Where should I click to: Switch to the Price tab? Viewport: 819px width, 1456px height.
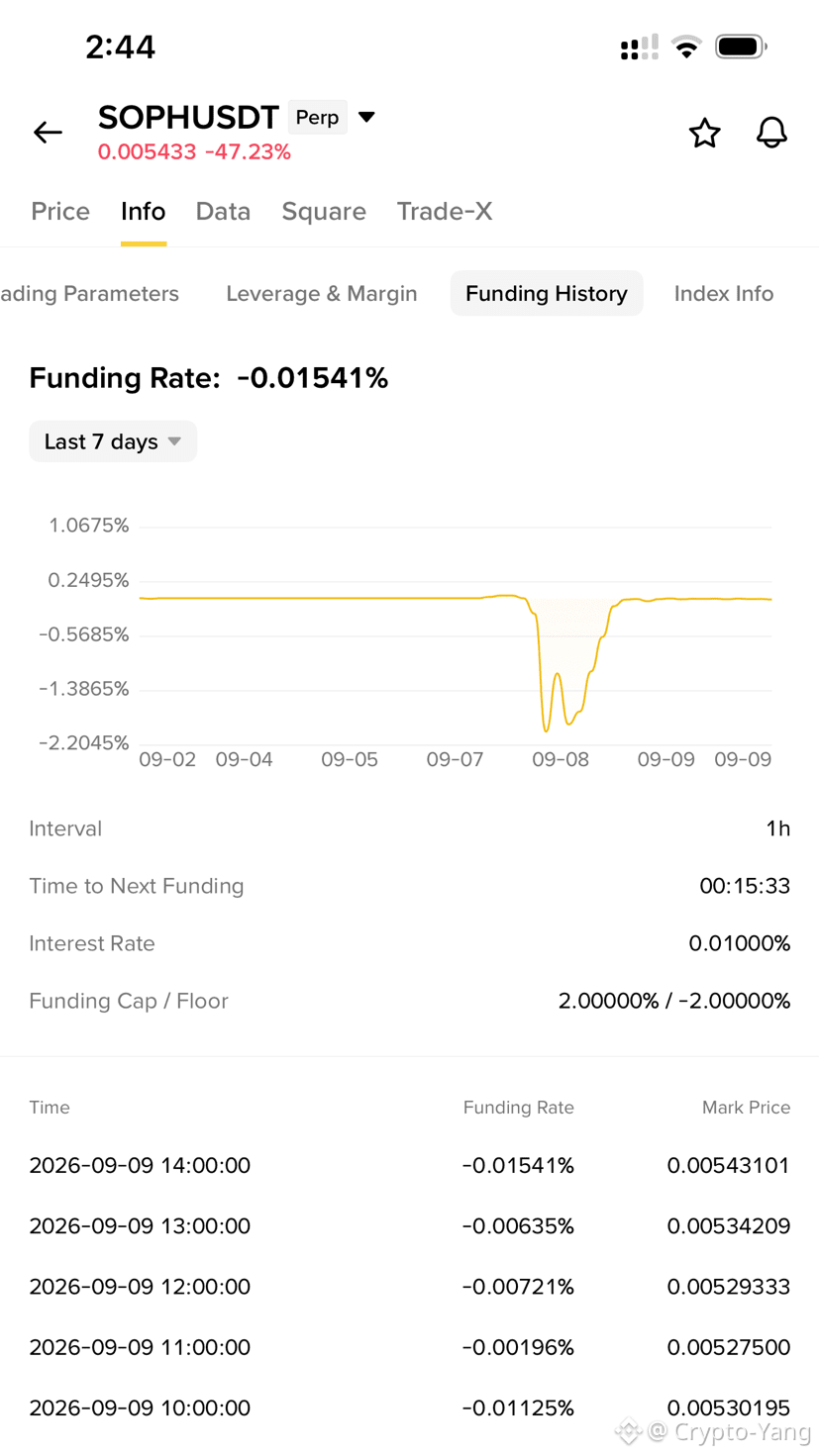(60, 211)
